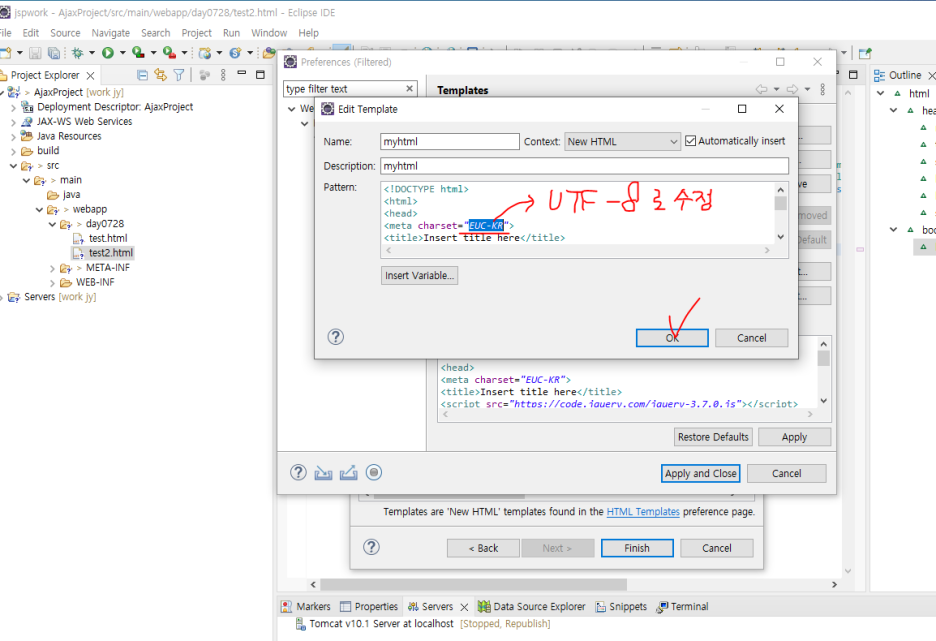Click help icon in Edit Template dialog

pyautogui.click(x=335, y=337)
